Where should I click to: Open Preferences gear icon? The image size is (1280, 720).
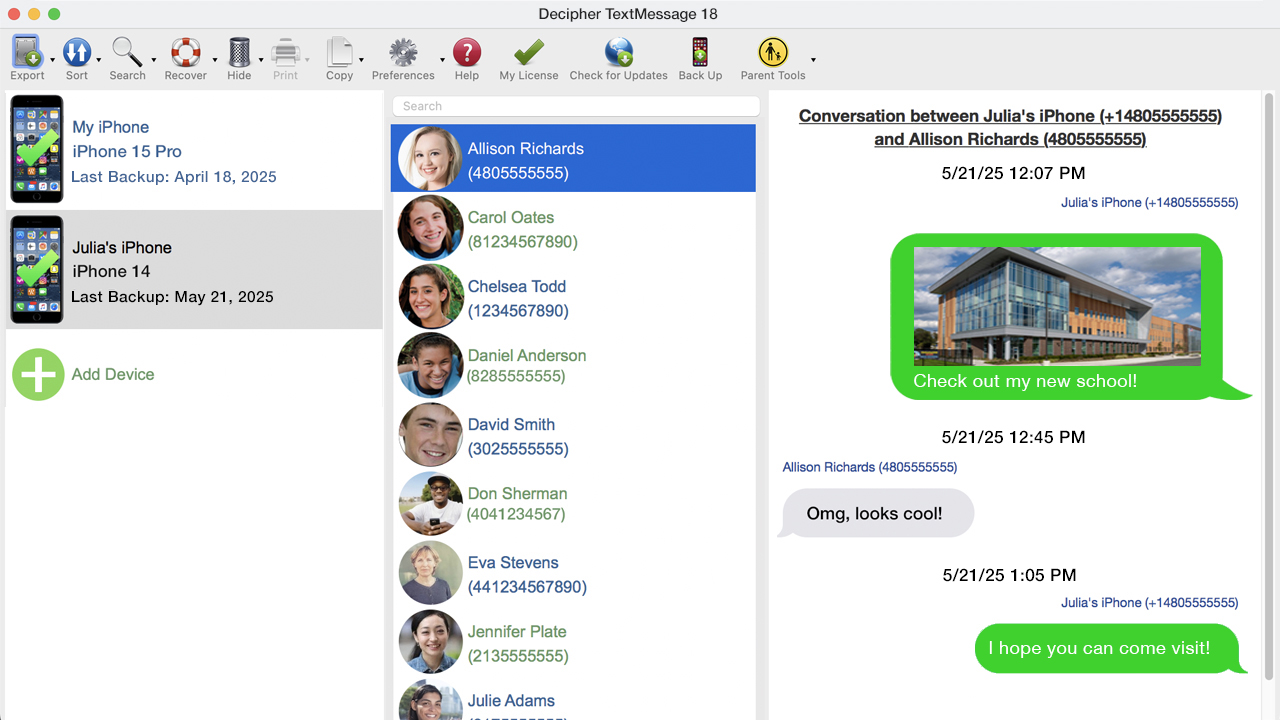[x=403, y=52]
